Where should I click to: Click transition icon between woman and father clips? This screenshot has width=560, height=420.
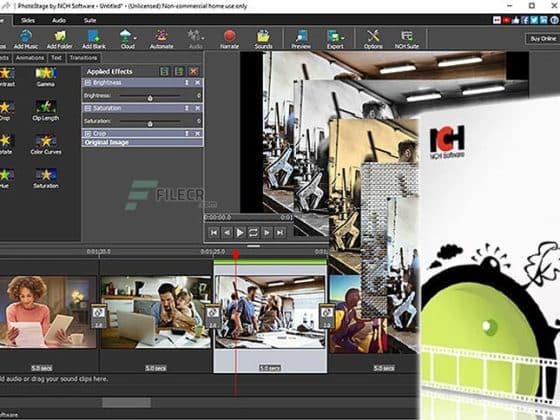[99, 316]
